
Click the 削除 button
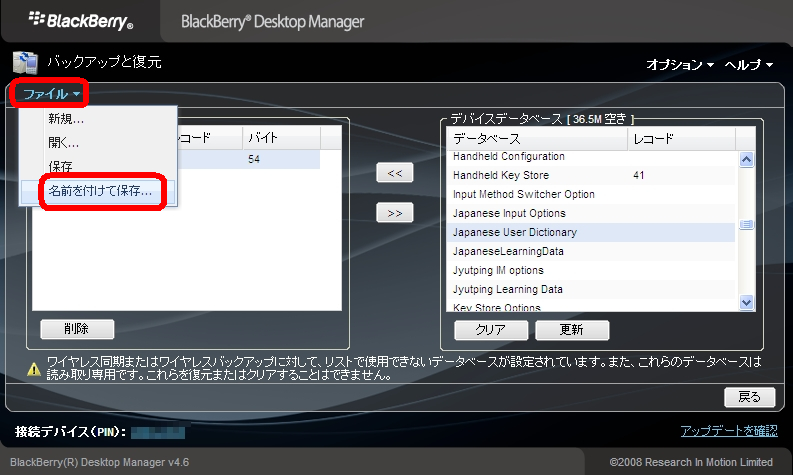(77, 329)
